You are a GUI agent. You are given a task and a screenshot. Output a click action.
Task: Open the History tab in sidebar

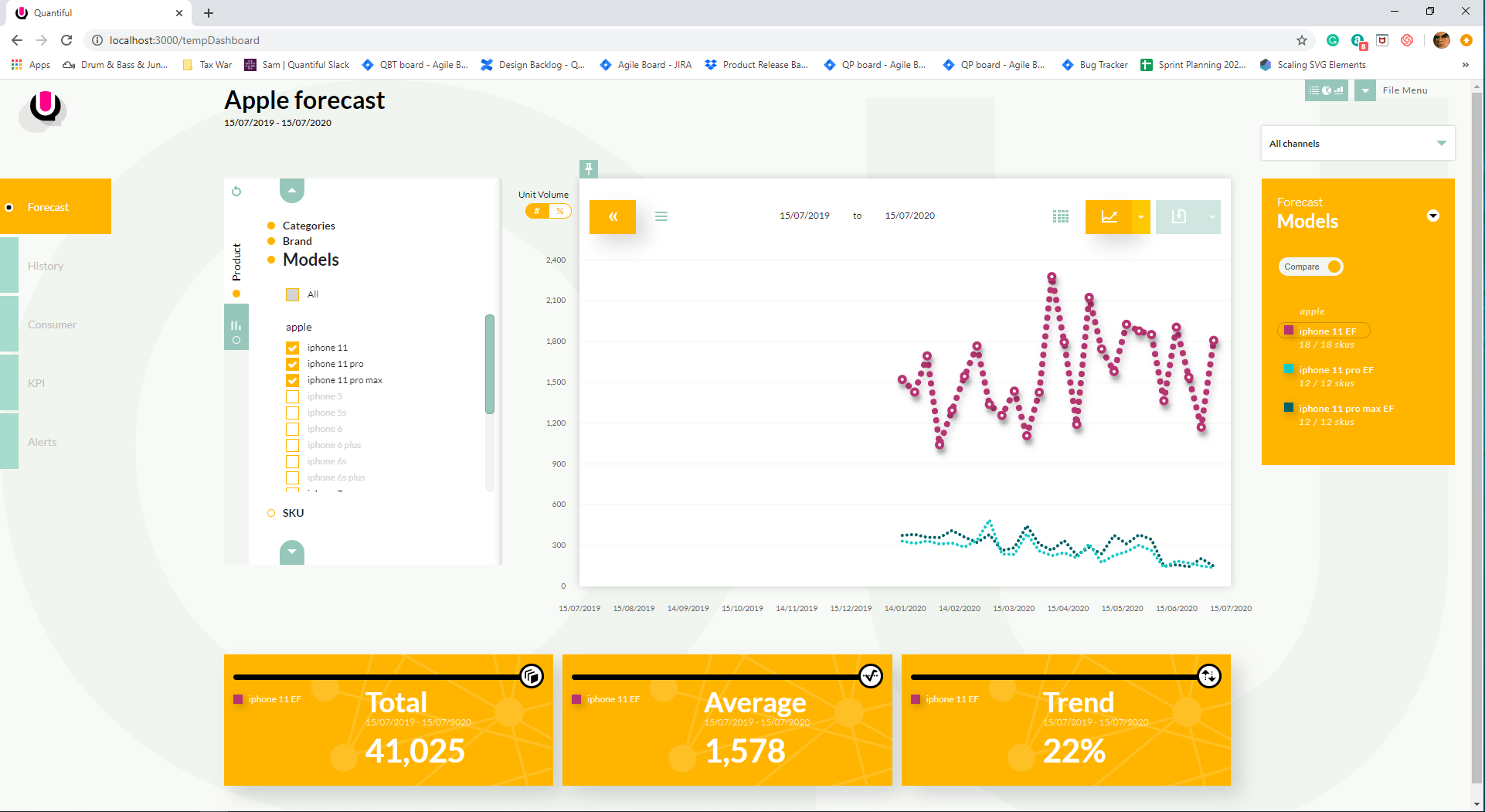pyautogui.click(x=46, y=266)
